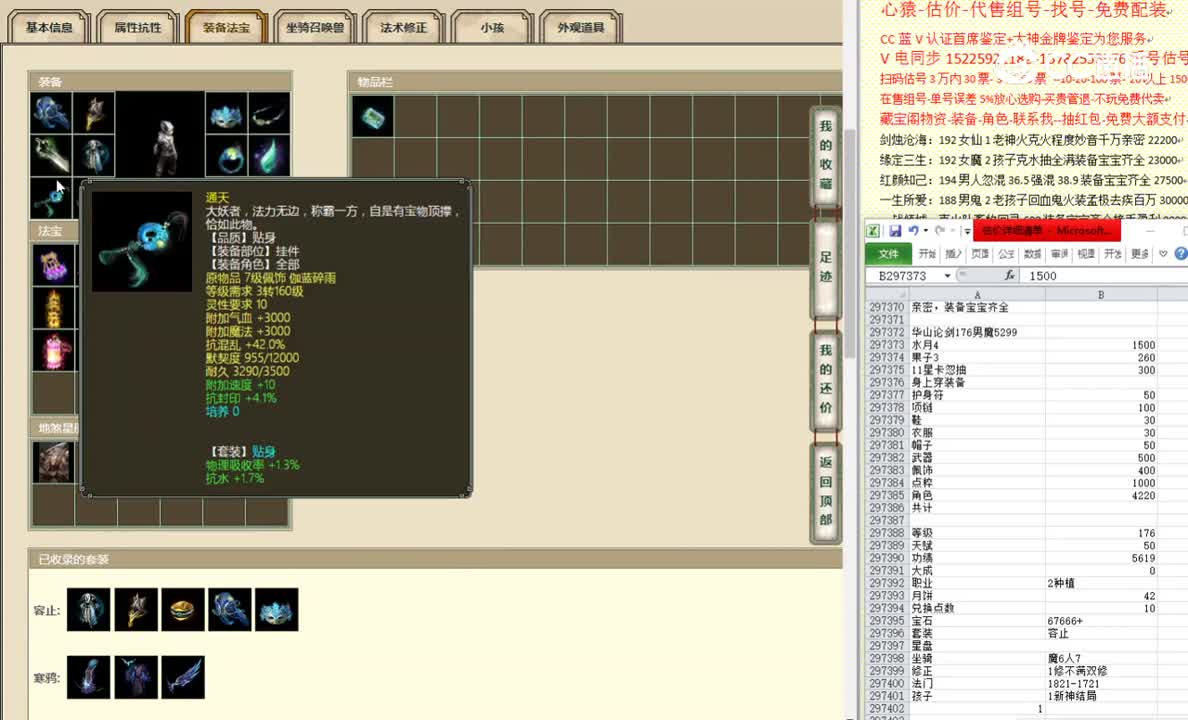Viewport: 1188px width, 720px height.
Task: Open the 文件 tab in Excel
Action: pyautogui.click(x=888, y=253)
